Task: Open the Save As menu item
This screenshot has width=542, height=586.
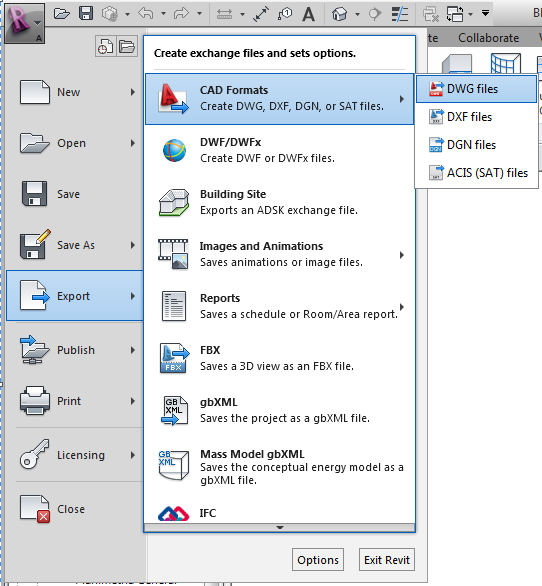Action: pyautogui.click(x=75, y=245)
